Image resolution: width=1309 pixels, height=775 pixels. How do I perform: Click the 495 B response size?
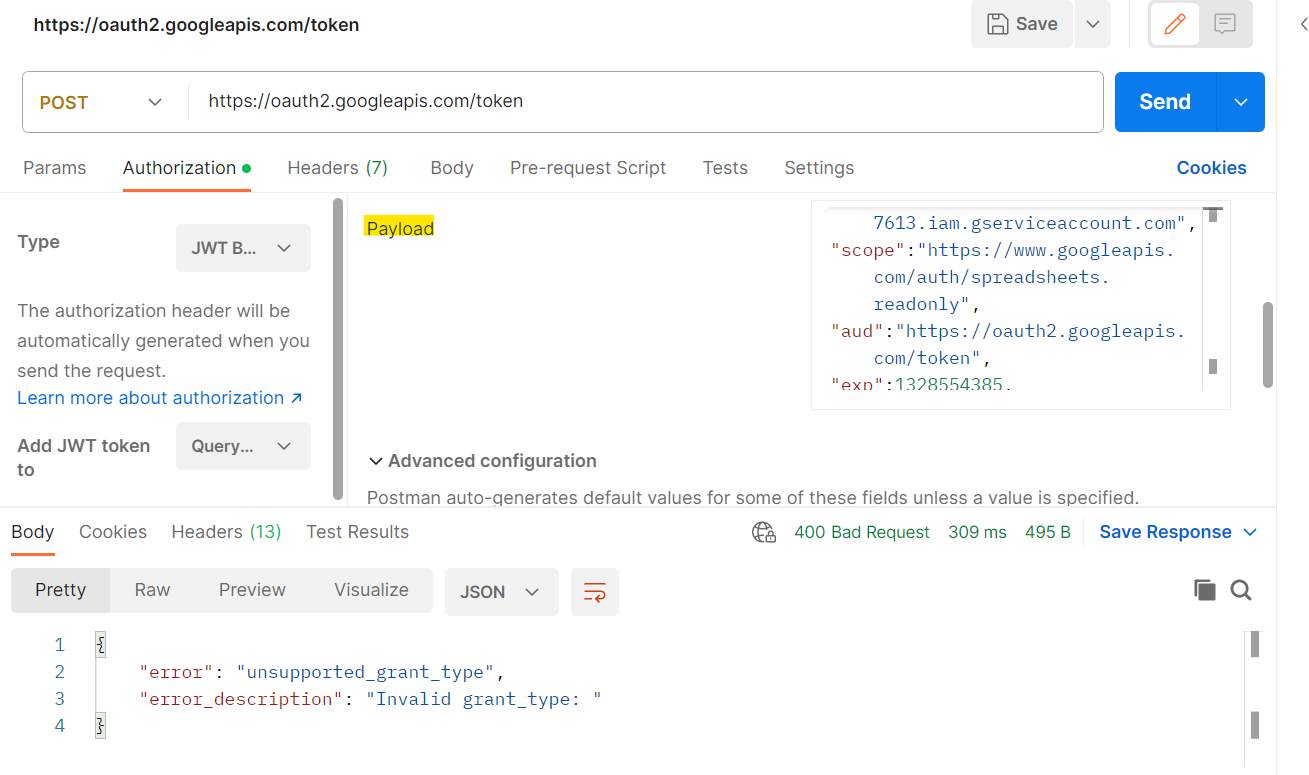(1048, 532)
